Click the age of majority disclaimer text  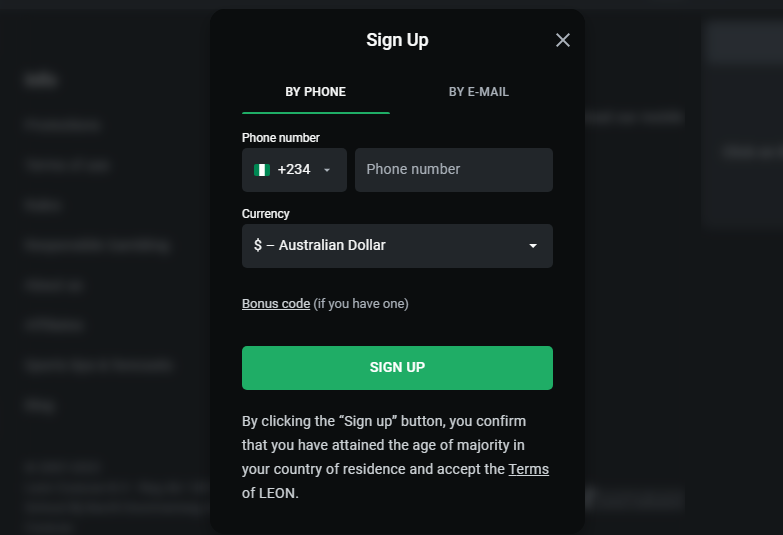pos(383,445)
